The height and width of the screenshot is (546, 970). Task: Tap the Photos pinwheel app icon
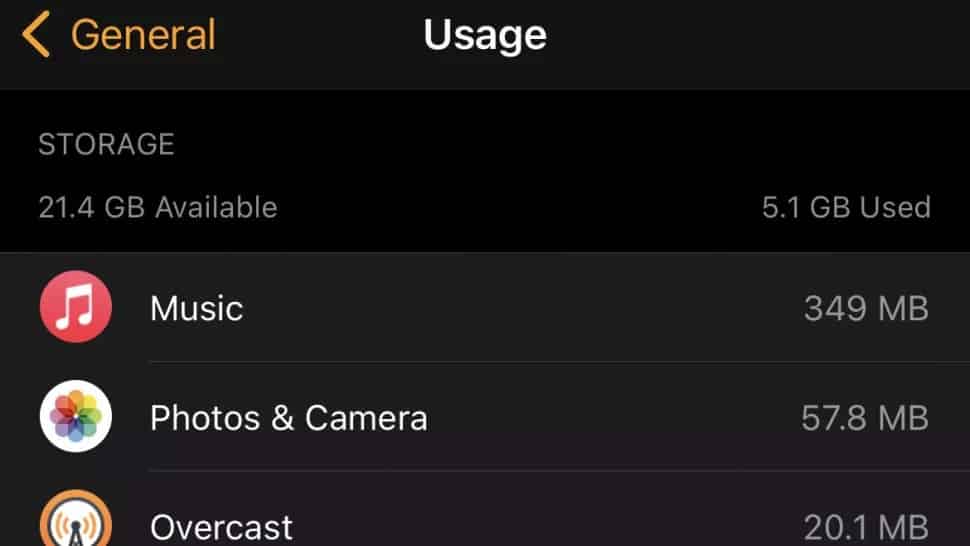(76, 416)
